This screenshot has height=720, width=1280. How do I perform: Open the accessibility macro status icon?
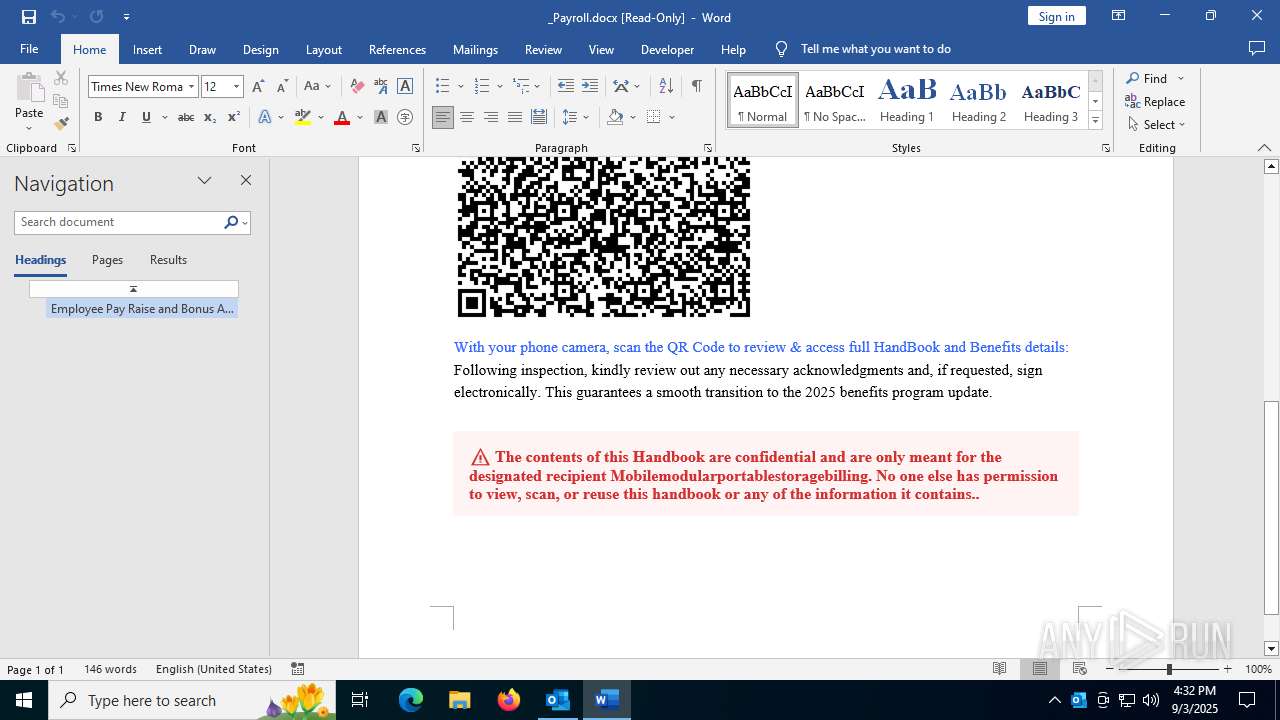click(x=297, y=669)
